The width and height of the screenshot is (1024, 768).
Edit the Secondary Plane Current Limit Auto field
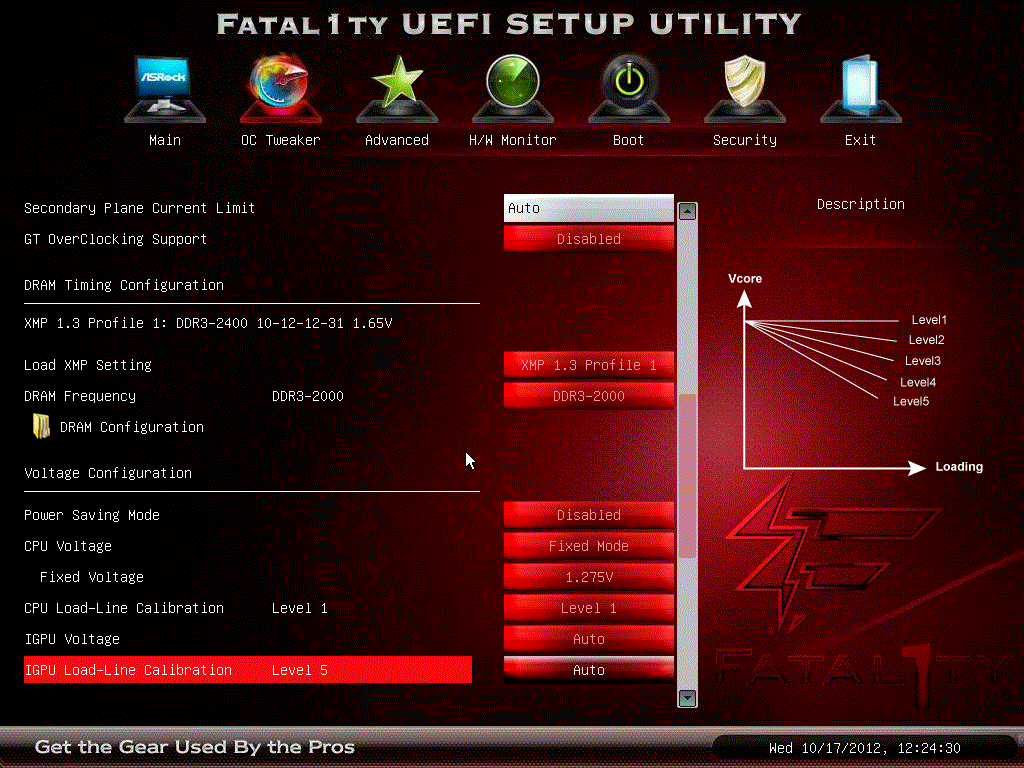pos(588,208)
